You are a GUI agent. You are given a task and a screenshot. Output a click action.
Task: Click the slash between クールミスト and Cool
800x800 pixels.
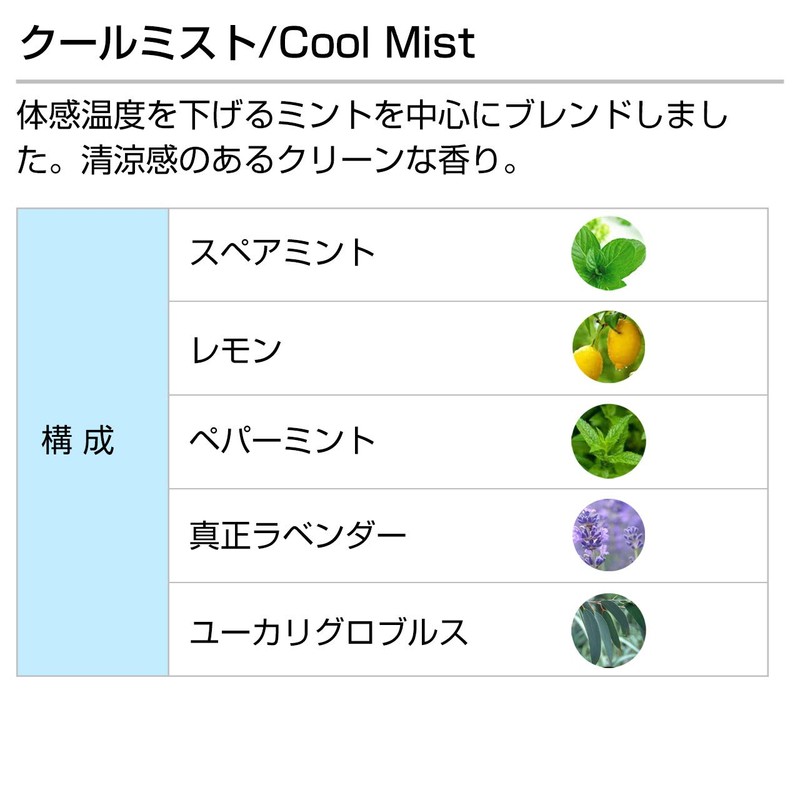[265, 44]
